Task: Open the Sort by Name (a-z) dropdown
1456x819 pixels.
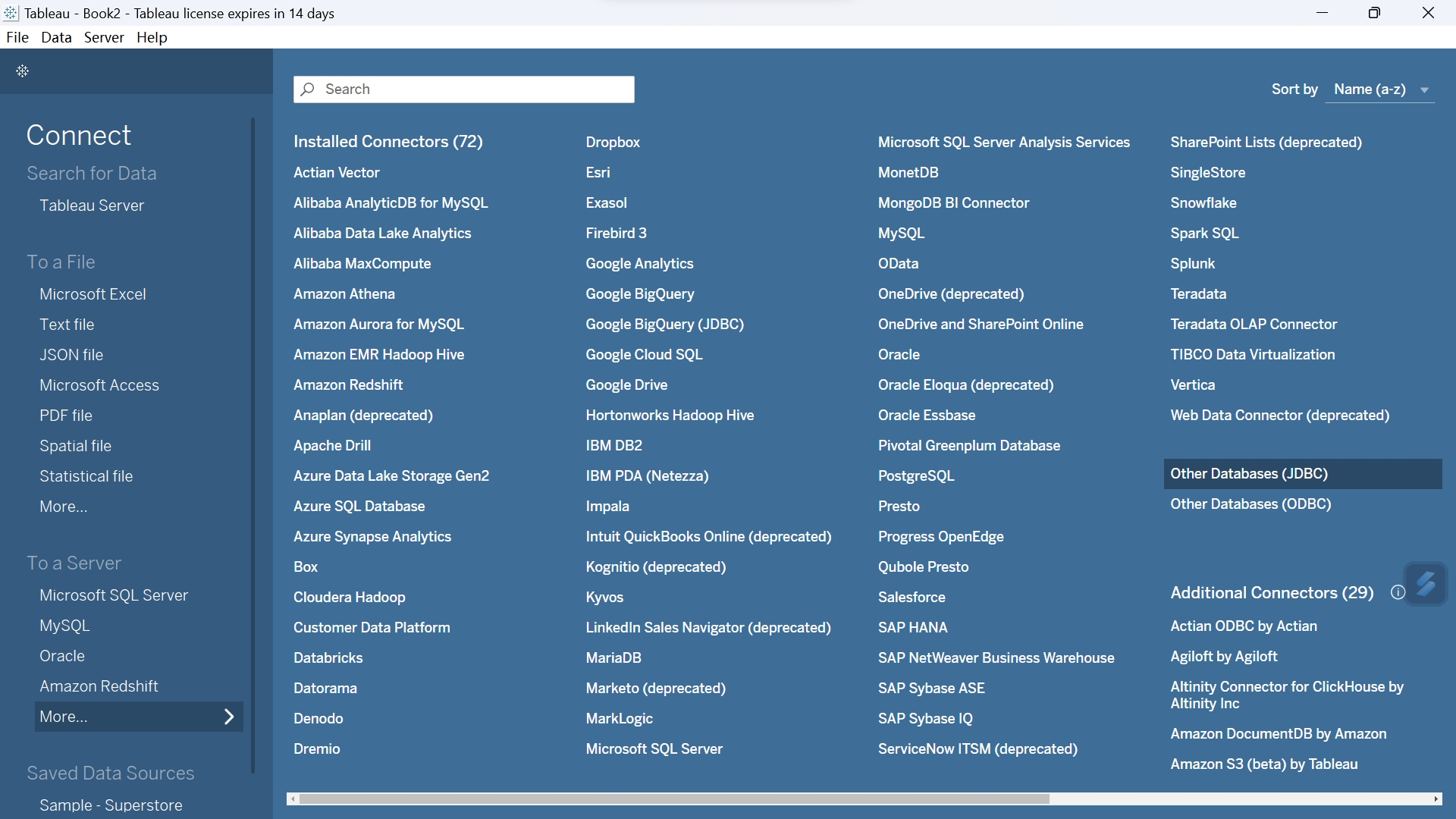Action: coord(1380,89)
